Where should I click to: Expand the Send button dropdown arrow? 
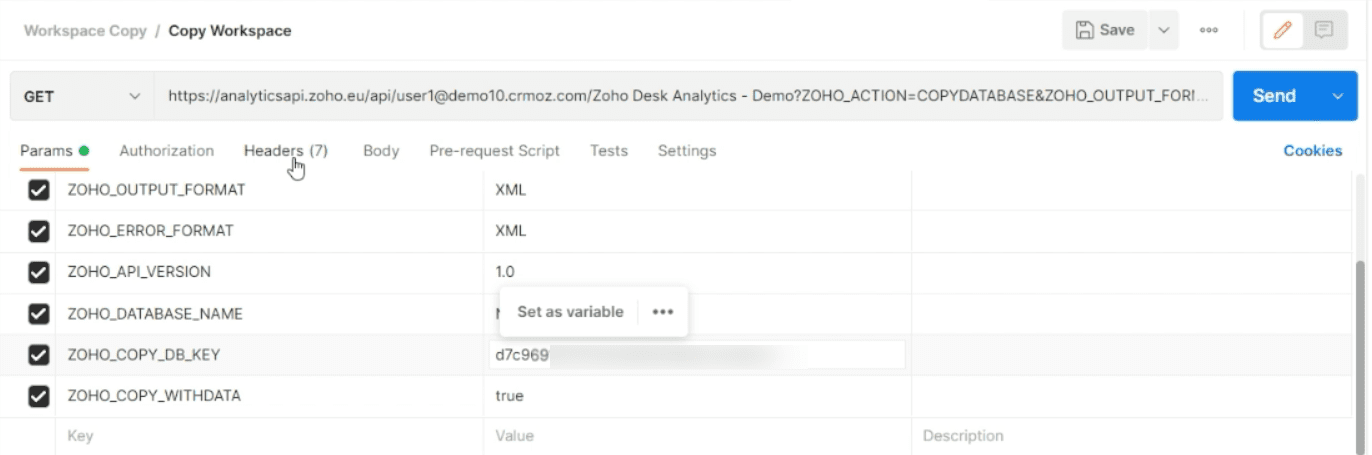(x=1338, y=96)
